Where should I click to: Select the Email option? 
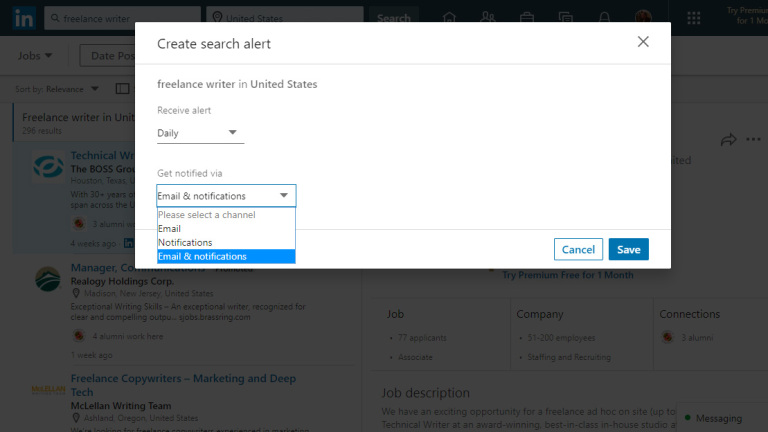(x=226, y=228)
